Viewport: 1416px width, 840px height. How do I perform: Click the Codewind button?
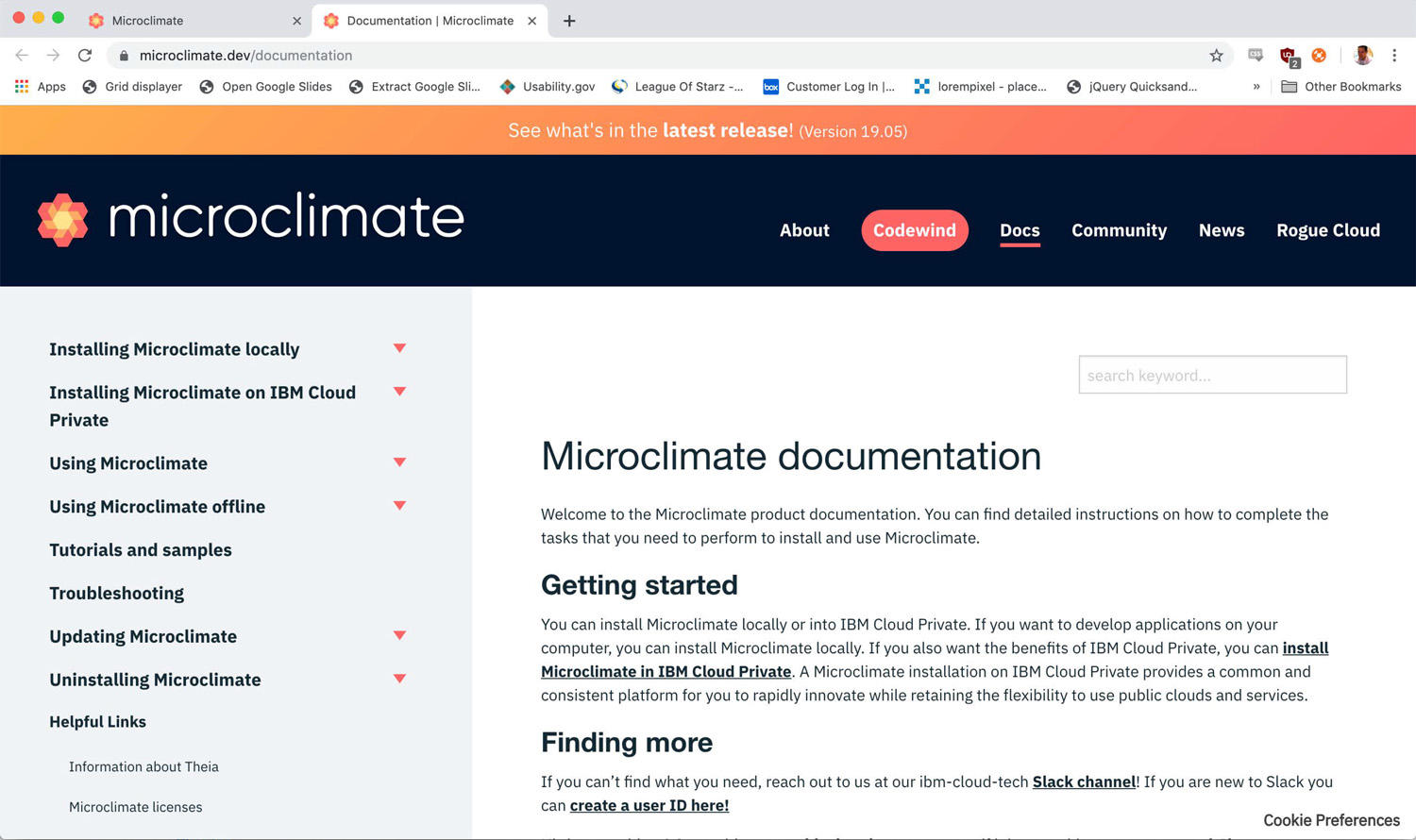coord(914,230)
